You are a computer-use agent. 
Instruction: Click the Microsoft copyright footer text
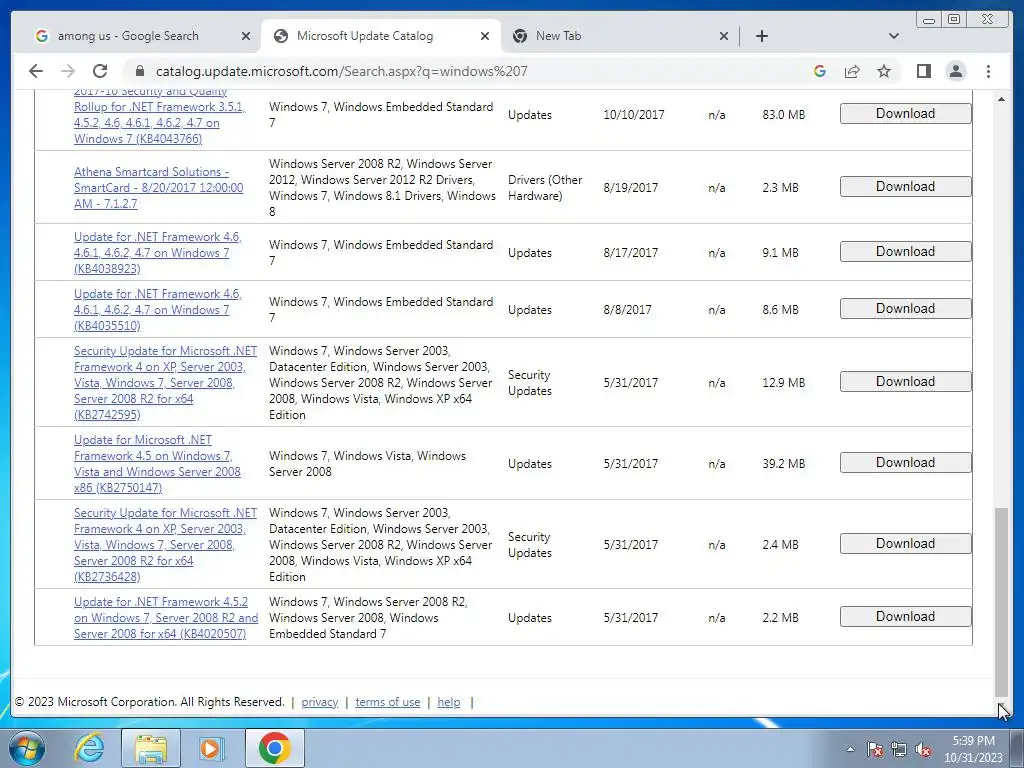pos(150,702)
